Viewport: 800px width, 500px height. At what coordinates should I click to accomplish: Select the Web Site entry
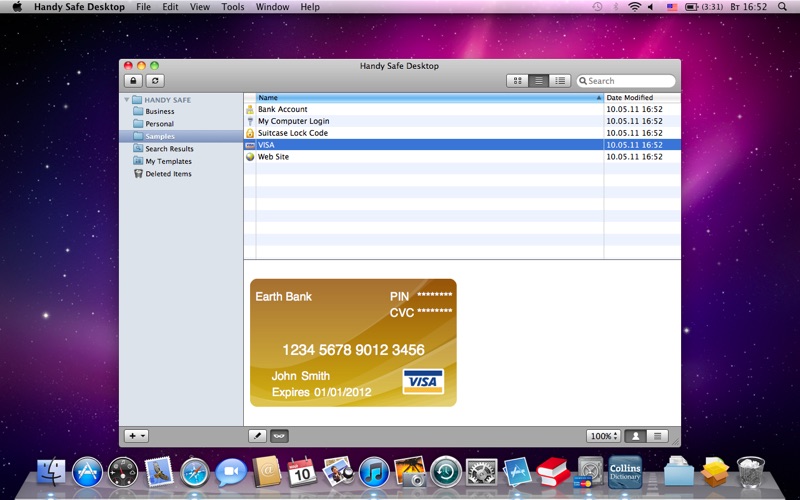pyautogui.click(x=462, y=157)
